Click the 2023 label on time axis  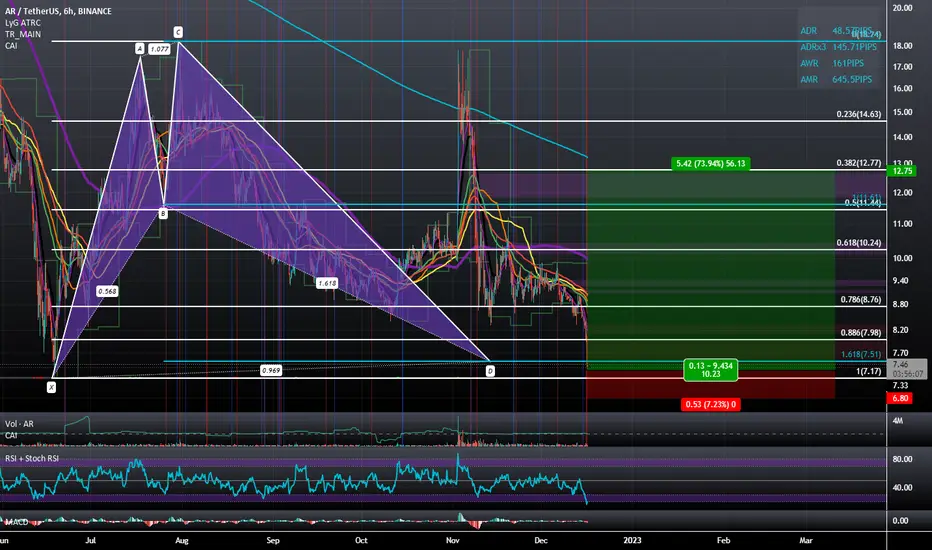pyautogui.click(x=632, y=540)
